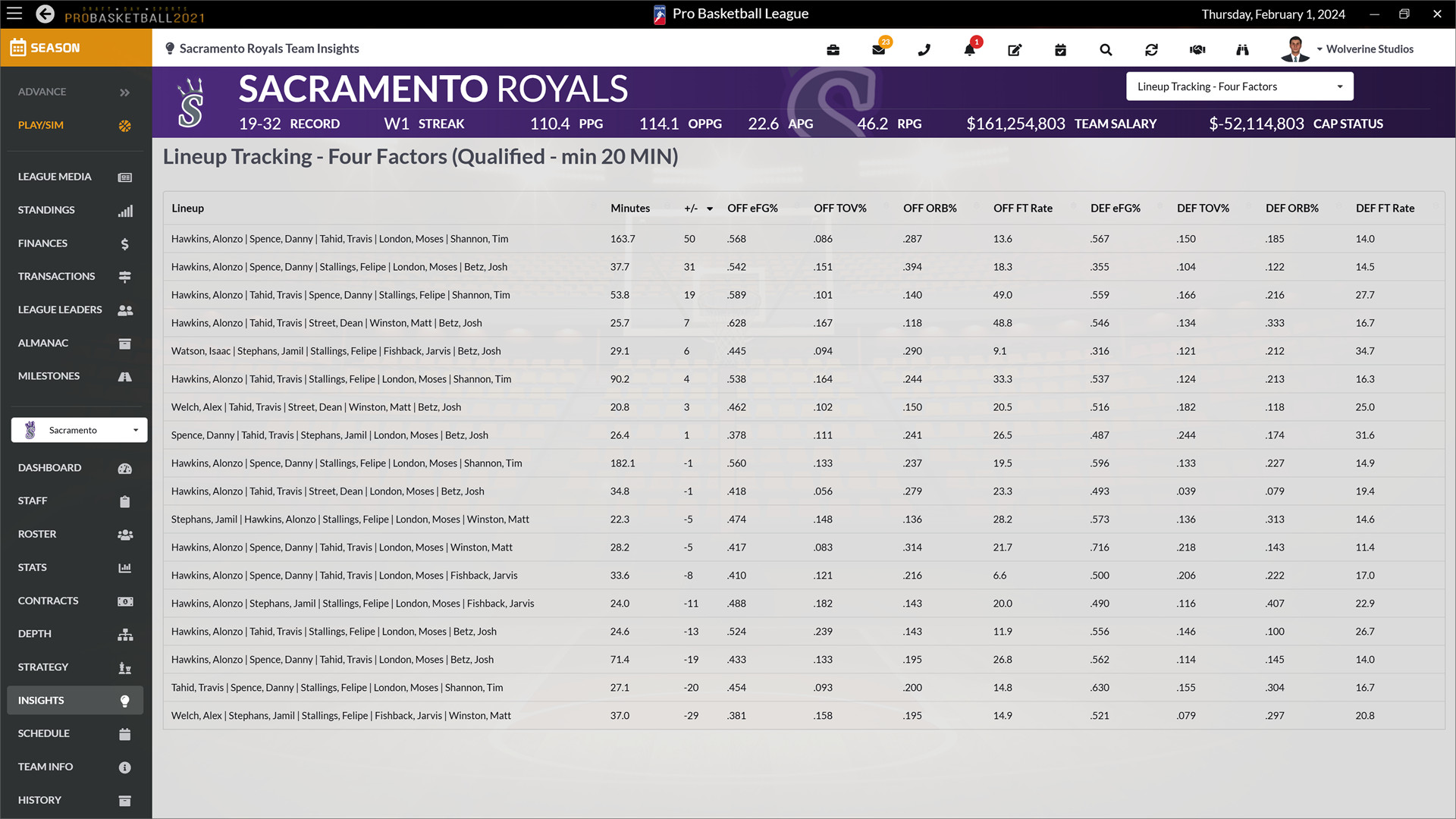The image size is (1456, 819).
Task: Open the league search tool
Action: tap(1106, 49)
